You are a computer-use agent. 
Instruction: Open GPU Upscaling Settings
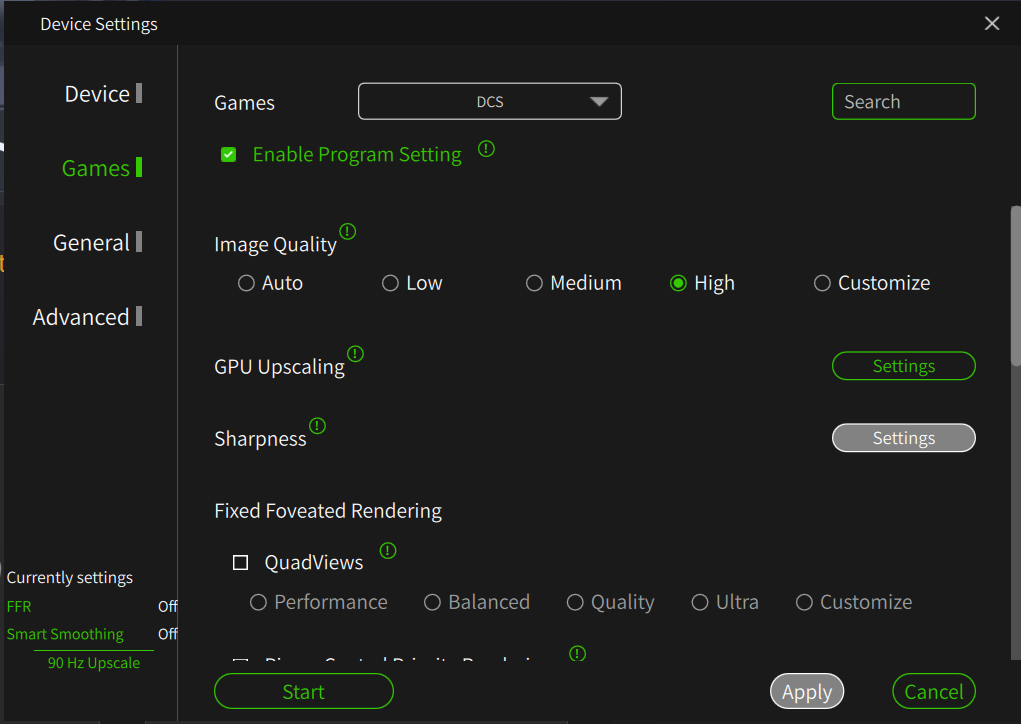pyautogui.click(x=903, y=366)
